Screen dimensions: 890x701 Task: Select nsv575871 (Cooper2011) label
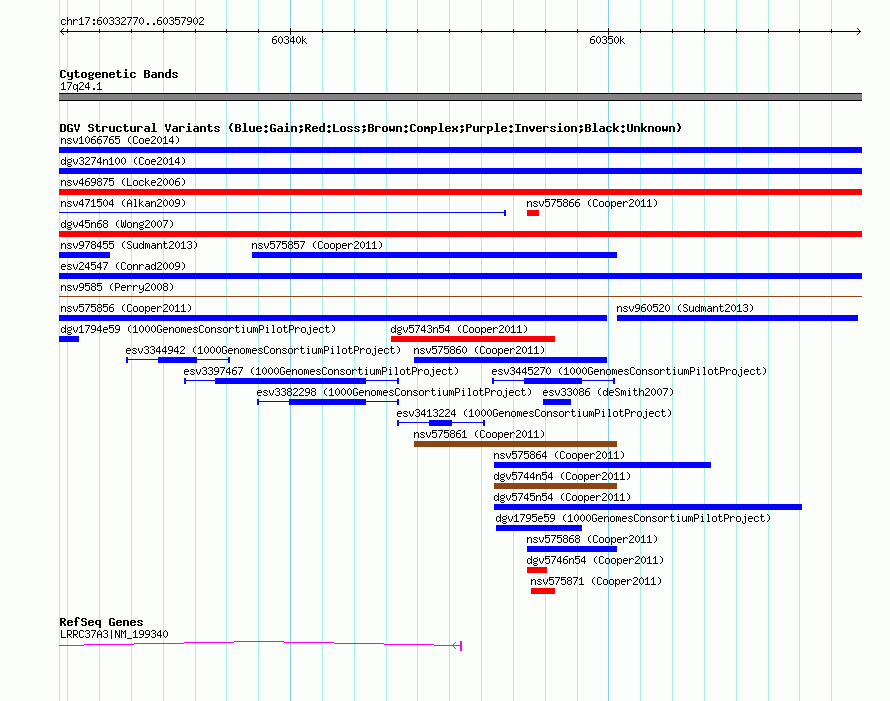596,581
